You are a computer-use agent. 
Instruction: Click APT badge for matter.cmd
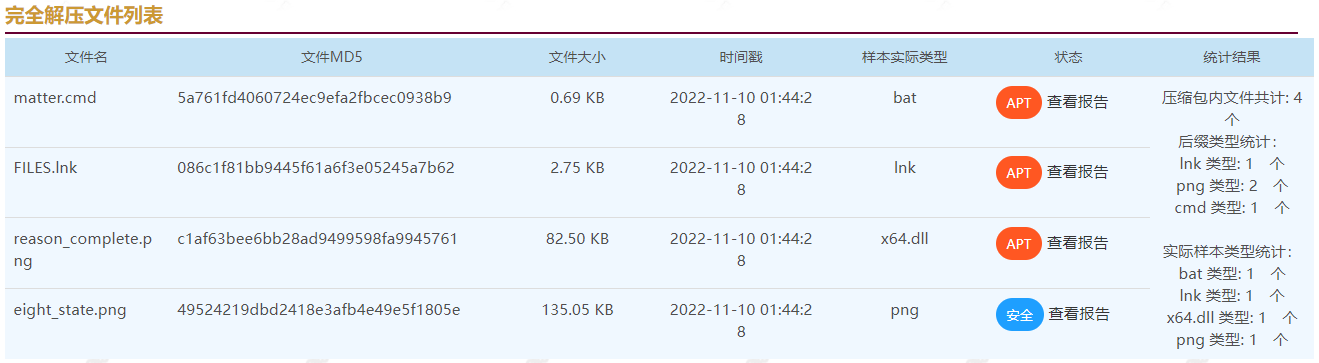pos(1018,103)
